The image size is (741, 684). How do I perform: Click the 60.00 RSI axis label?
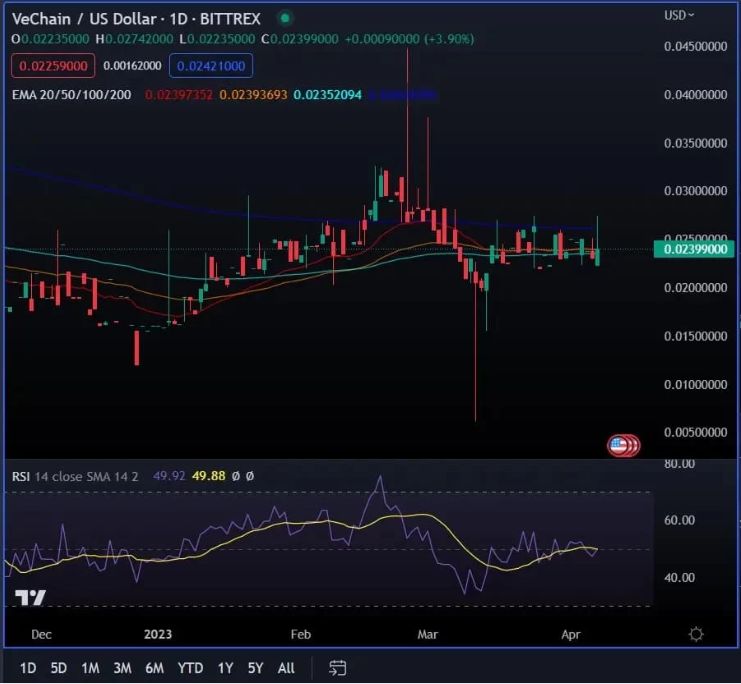click(680, 520)
